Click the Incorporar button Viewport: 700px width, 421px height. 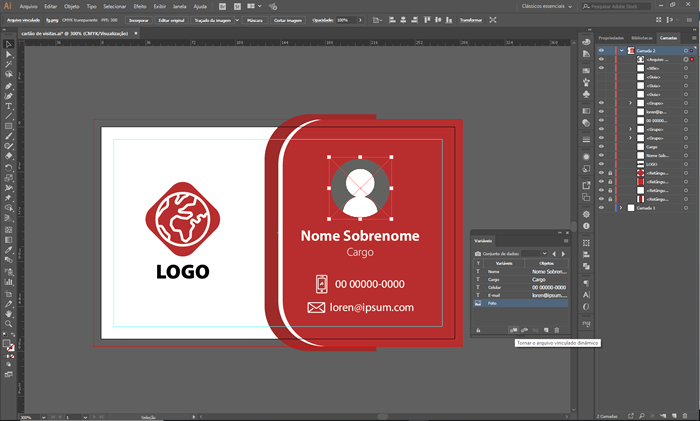coord(138,20)
